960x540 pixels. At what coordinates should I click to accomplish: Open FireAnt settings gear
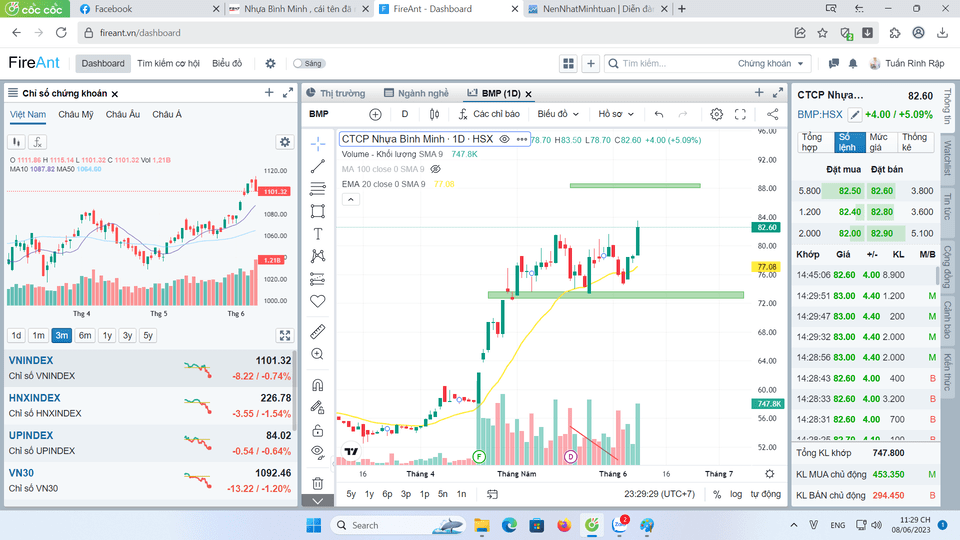270,64
